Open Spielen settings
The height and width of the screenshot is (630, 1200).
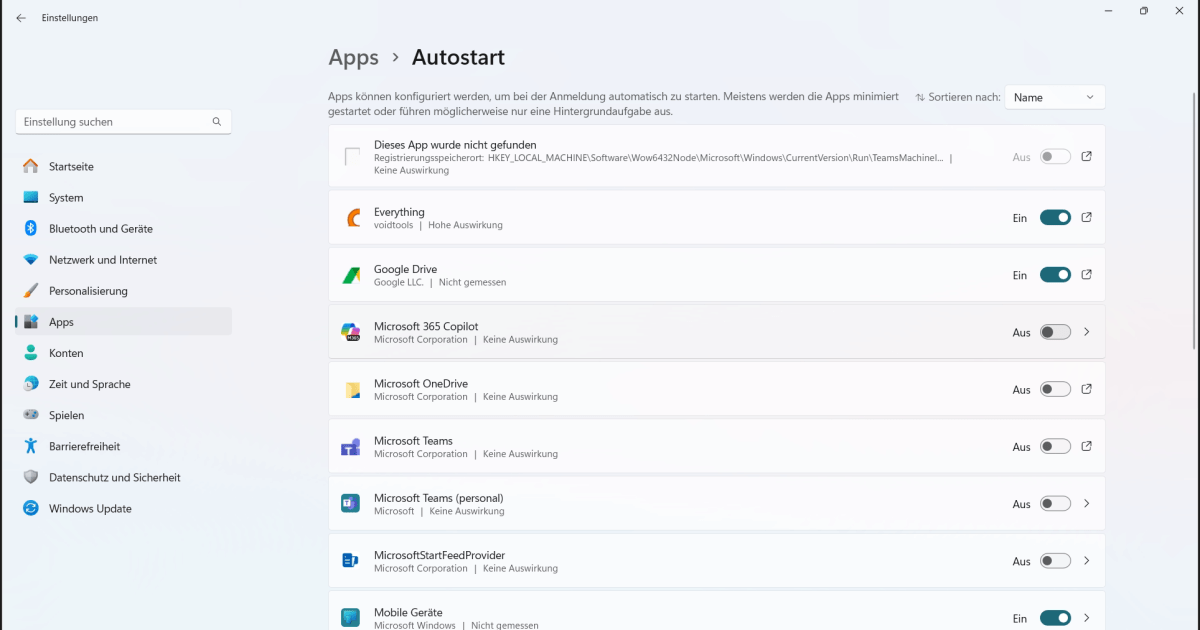point(124,415)
